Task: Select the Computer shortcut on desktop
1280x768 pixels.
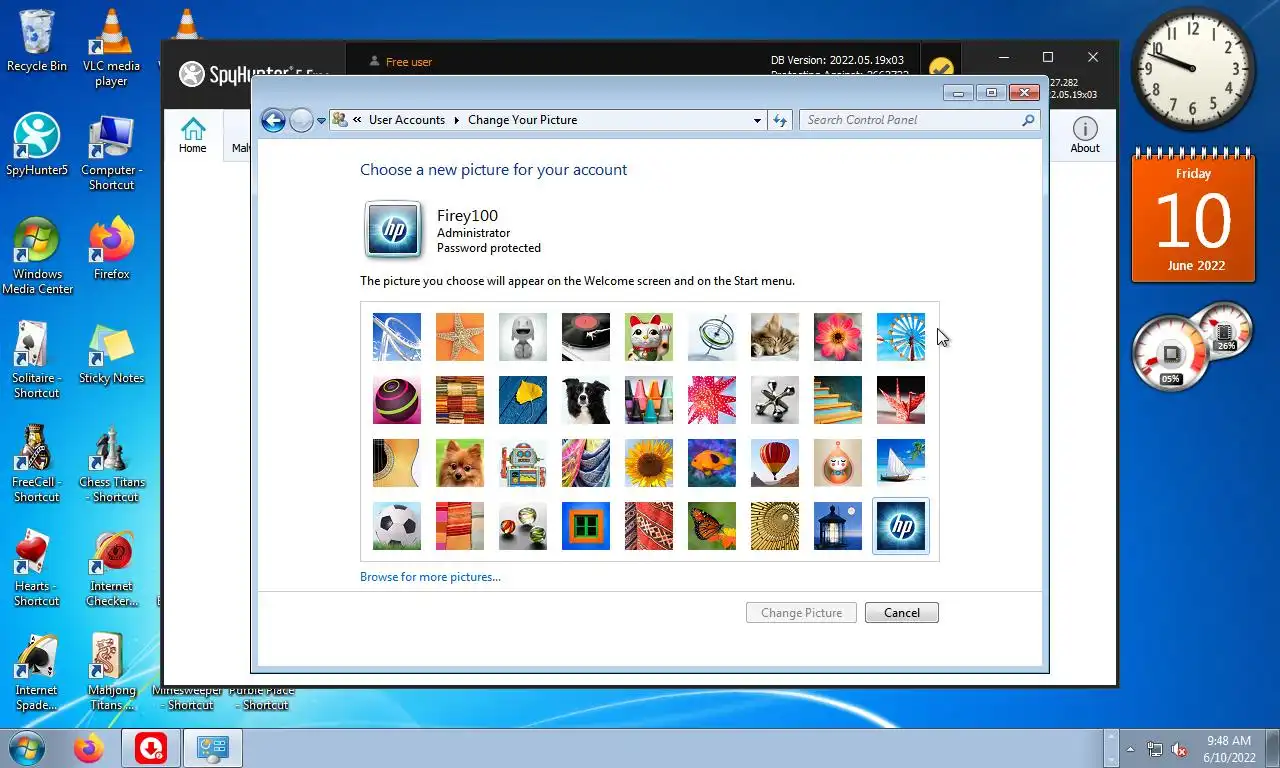Action: click(x=111, y=152)
